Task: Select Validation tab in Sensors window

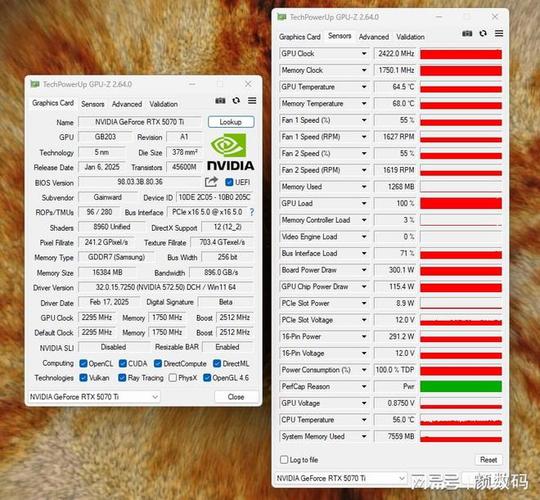Action: pyautogui.click(x=410, y=37)
